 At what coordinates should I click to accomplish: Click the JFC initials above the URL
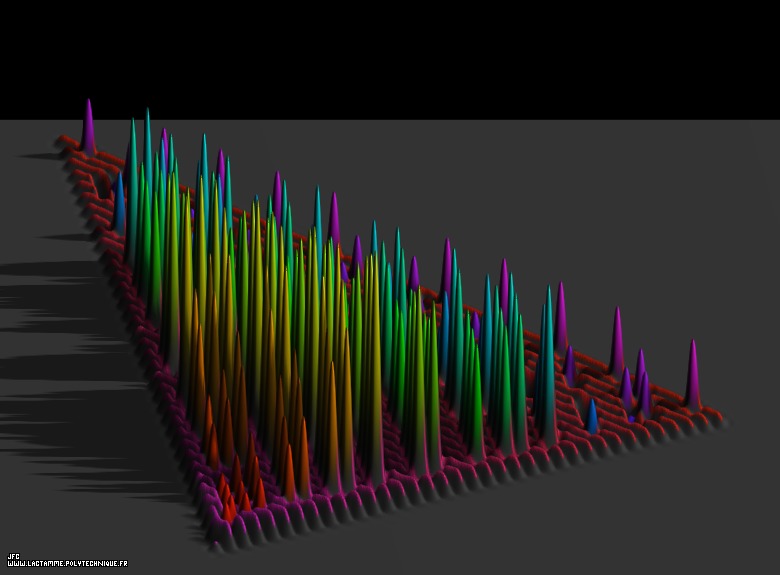tap(13, 556)
